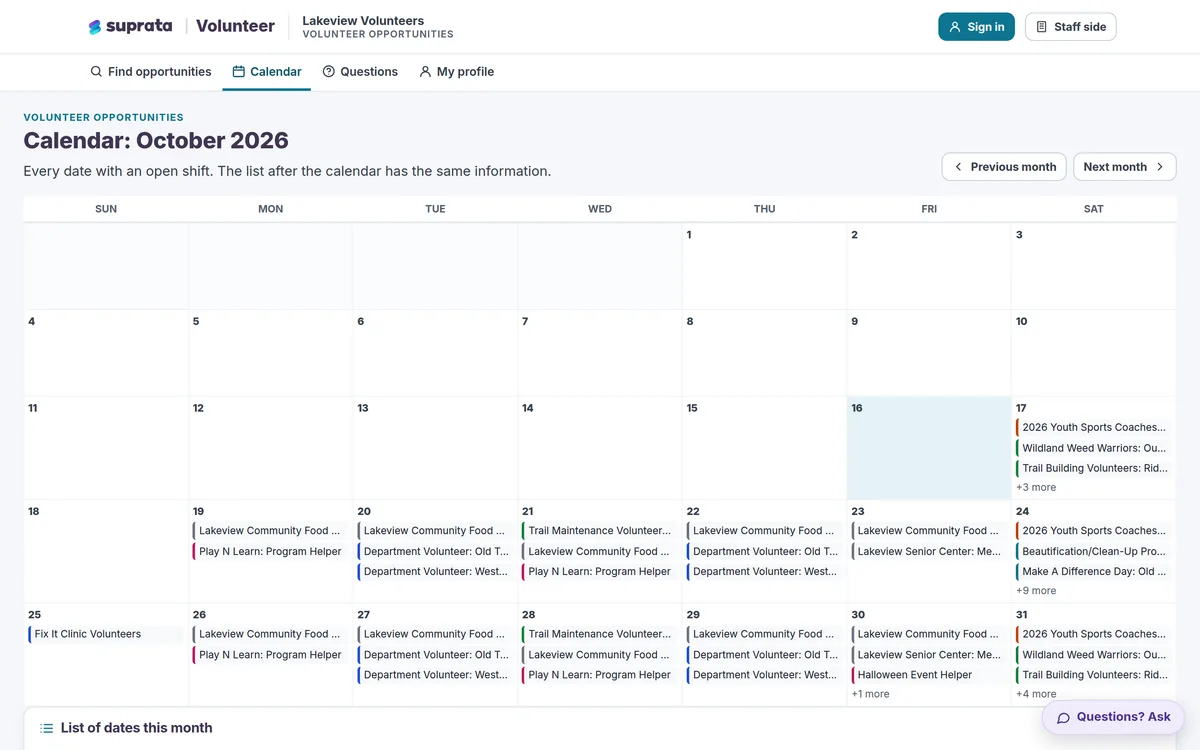The image size is (1200, 750).
Task: Click the Questions? Ask chat button
Action: coord(1113,717)
